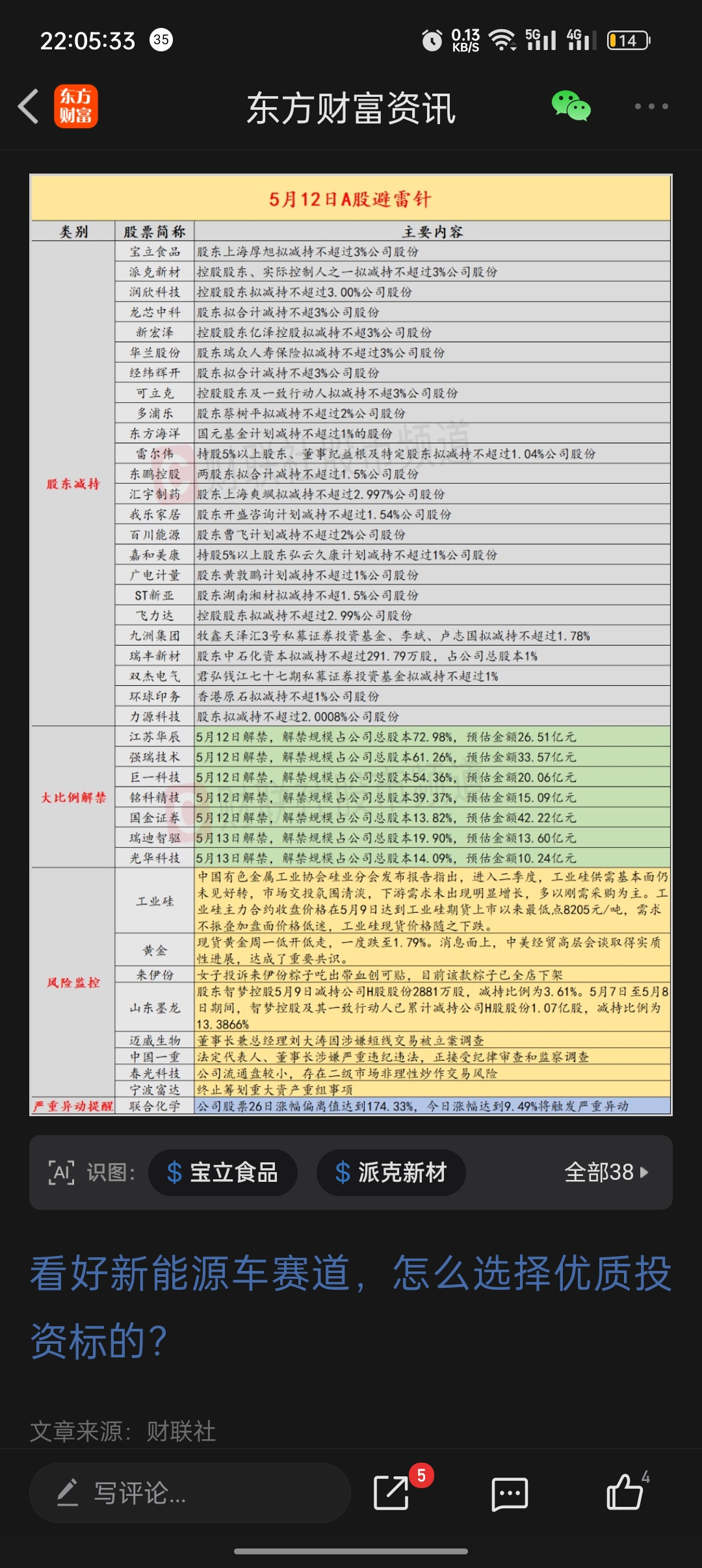Open the 宝立食品 stock chip
This screenshot has width=702, height=1568.
223,1173
